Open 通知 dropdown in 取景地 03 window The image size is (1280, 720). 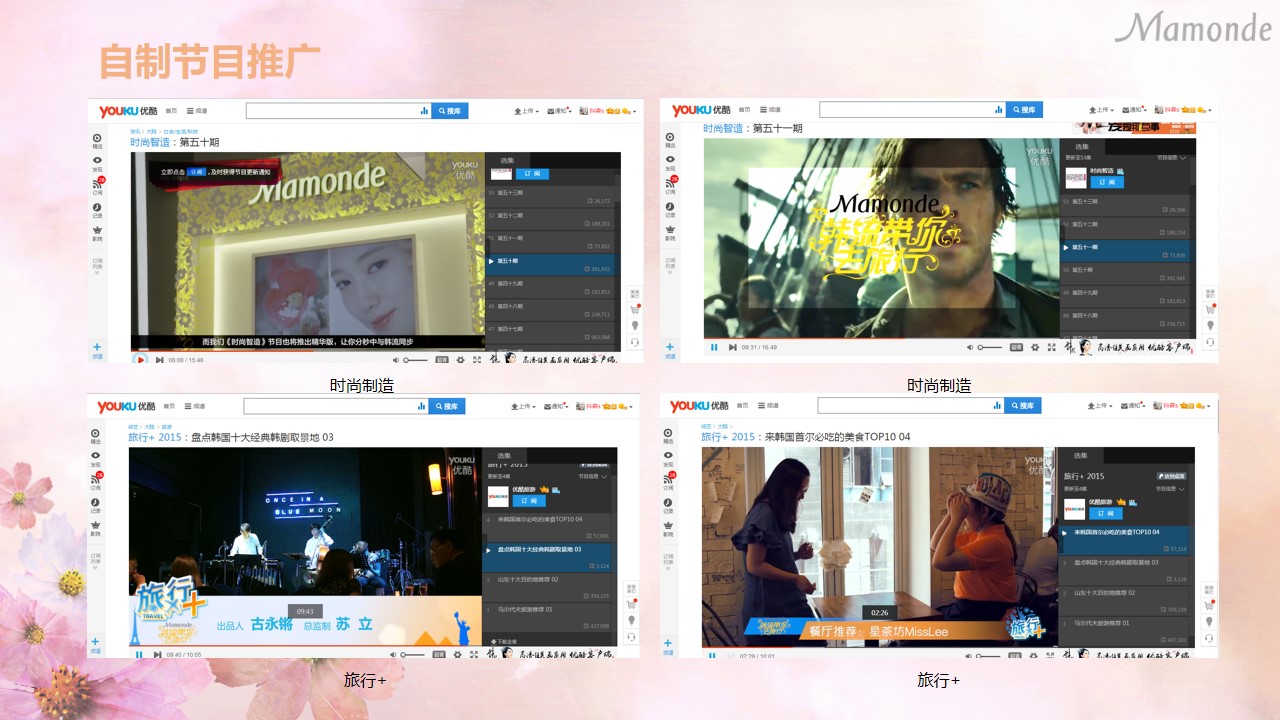click(557, 407)
